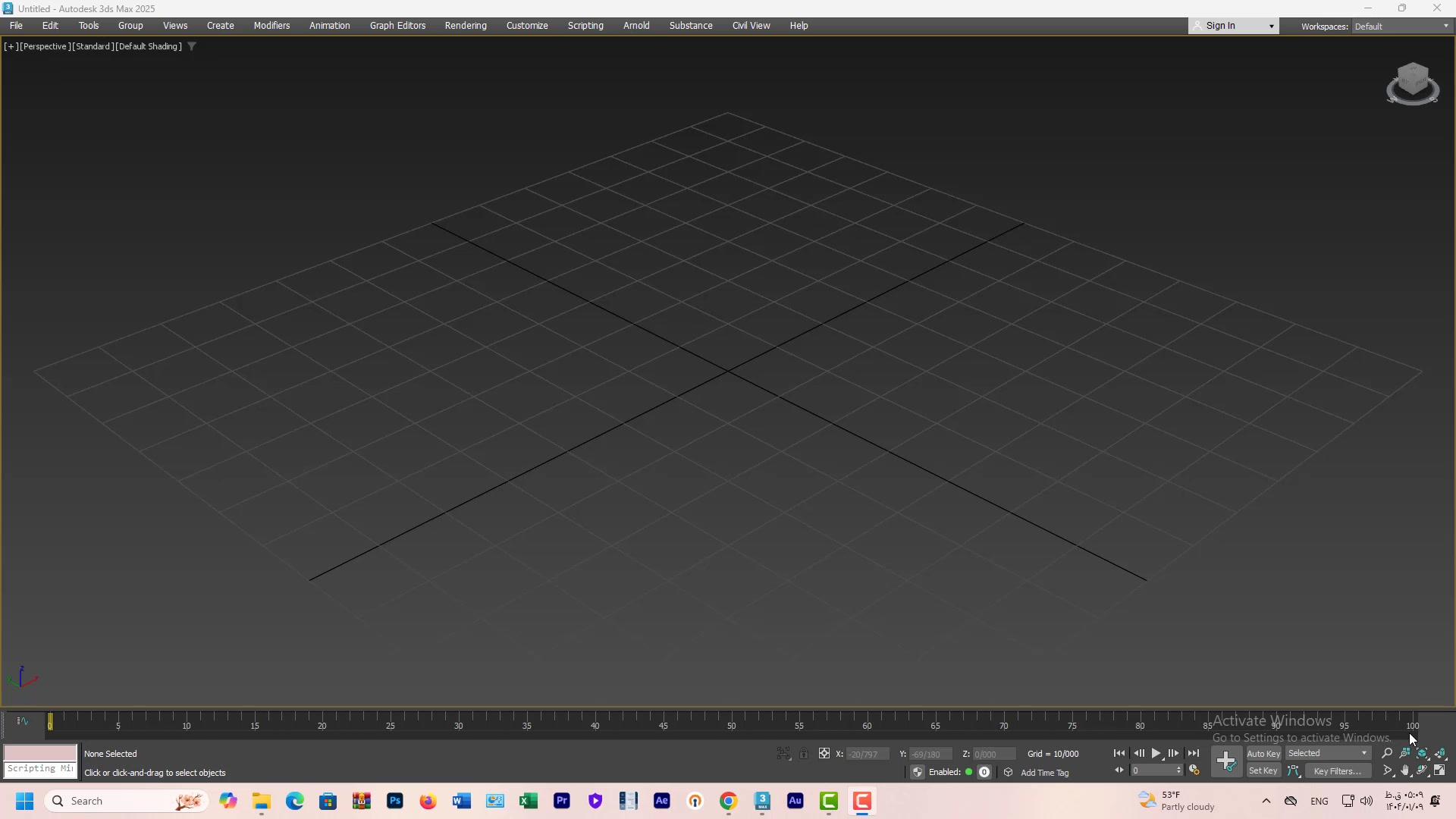This screenshot has height=819, width=1456.
Task: Click Zoom Extents All Selected icon
Action: click(x=1440, y=753)
